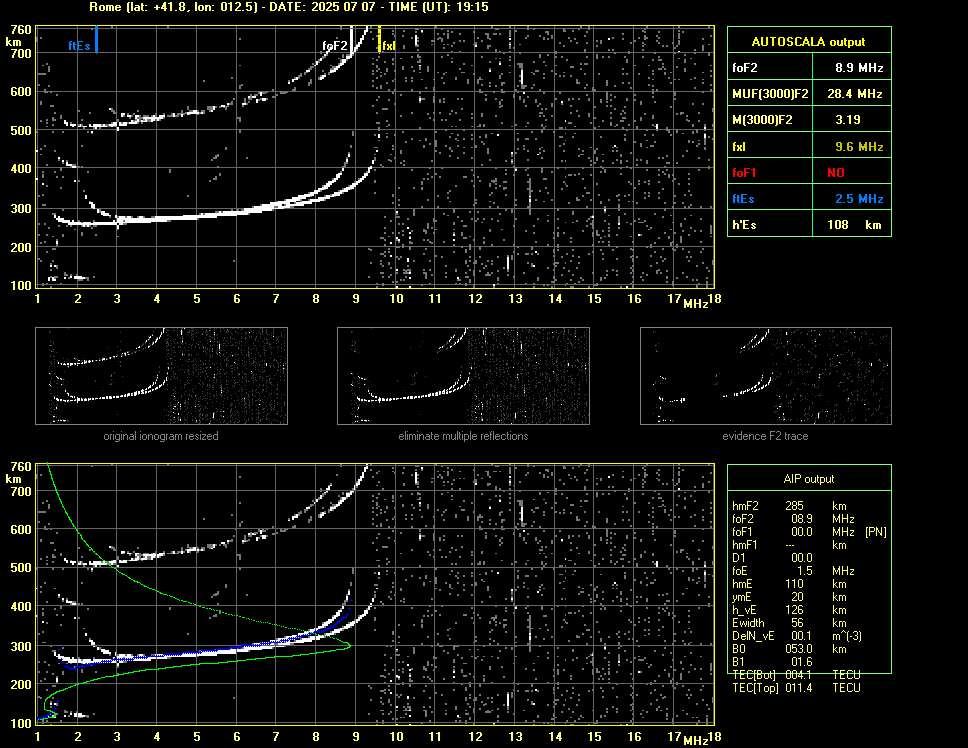Click the 'AUTOSCALA output' table heading
Viewport: 968px width, 748px height.
point(808,42)
